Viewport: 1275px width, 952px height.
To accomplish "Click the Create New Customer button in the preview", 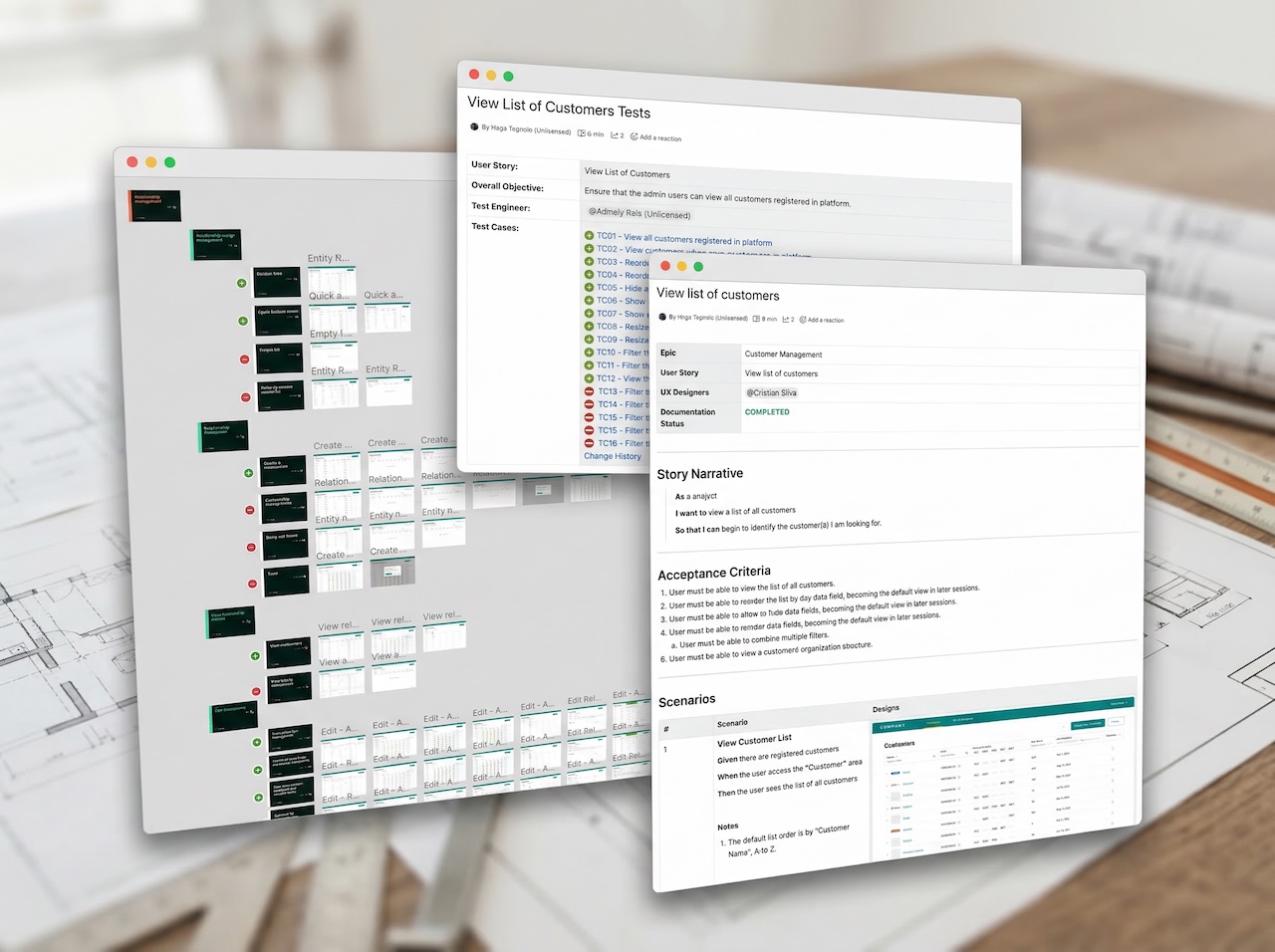I will (1088, 724).
